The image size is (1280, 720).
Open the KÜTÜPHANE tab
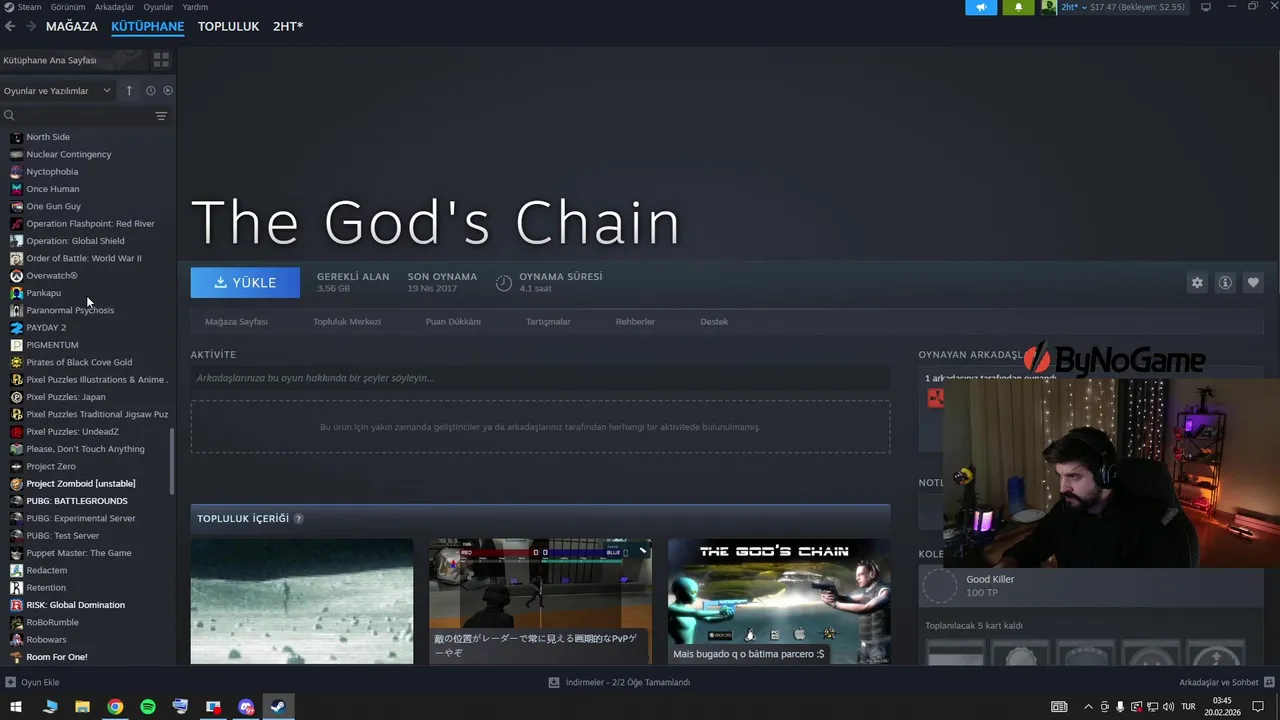coord(148,26)
